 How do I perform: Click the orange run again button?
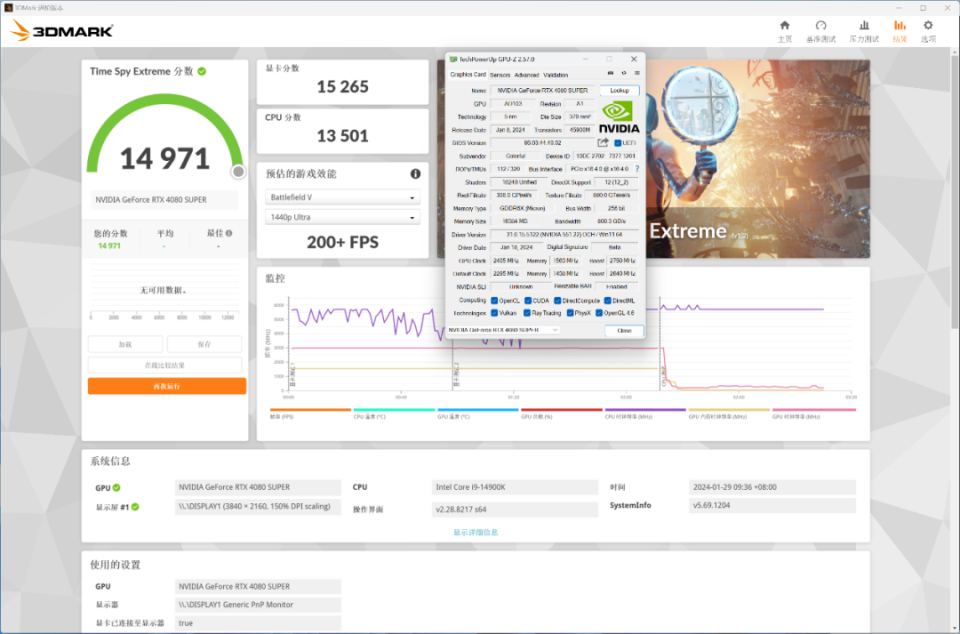coord(167,386)
